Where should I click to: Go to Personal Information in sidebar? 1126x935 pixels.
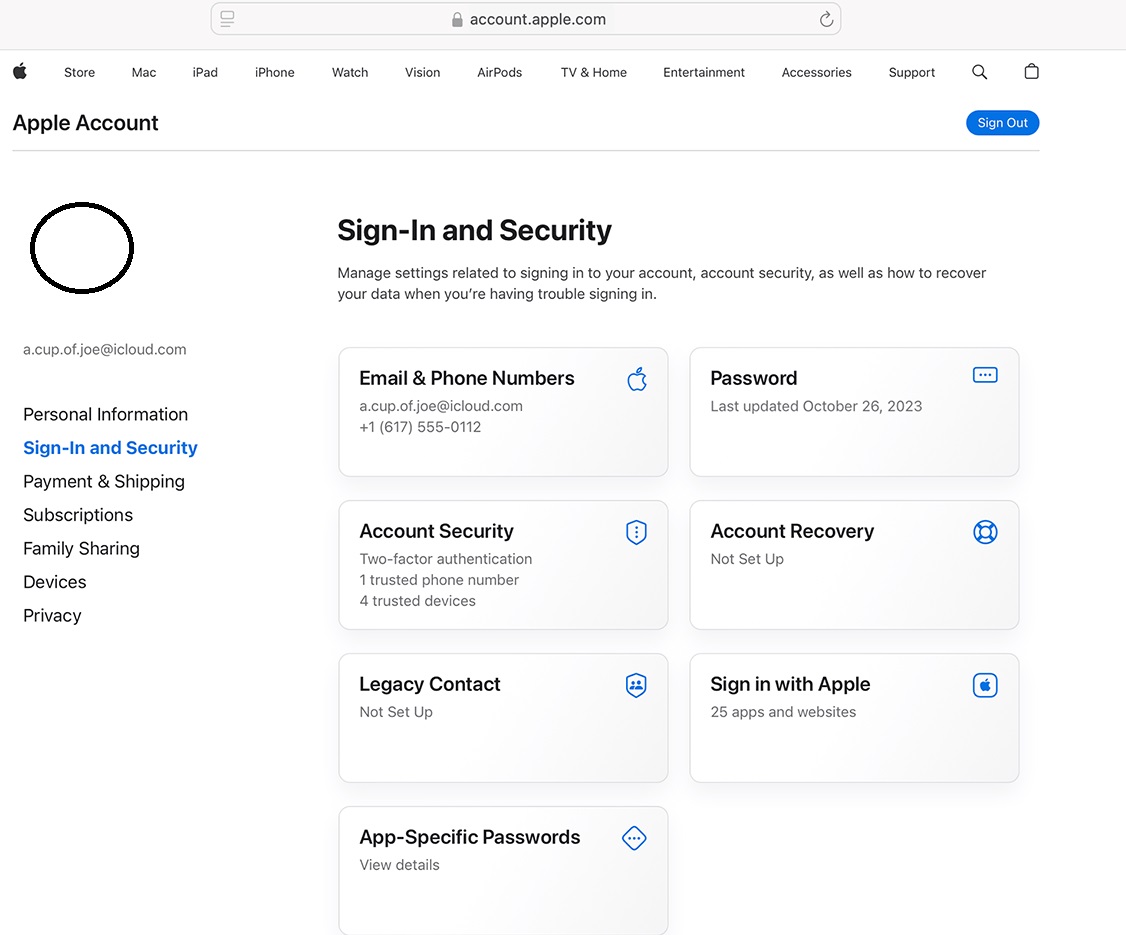[106, 414]
